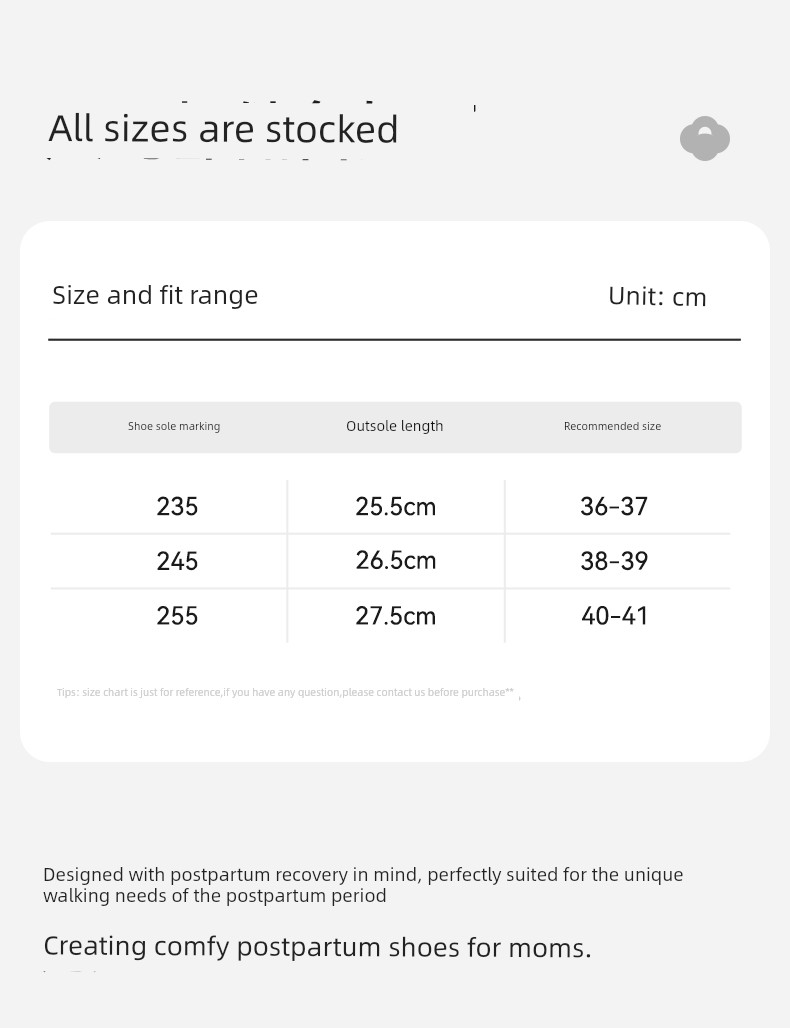The width and height of the screenshot is (790, 1028).
Task: Select the 'Shoe sole marking' column header
Action: pyautogui.click(x=174, y=426)
